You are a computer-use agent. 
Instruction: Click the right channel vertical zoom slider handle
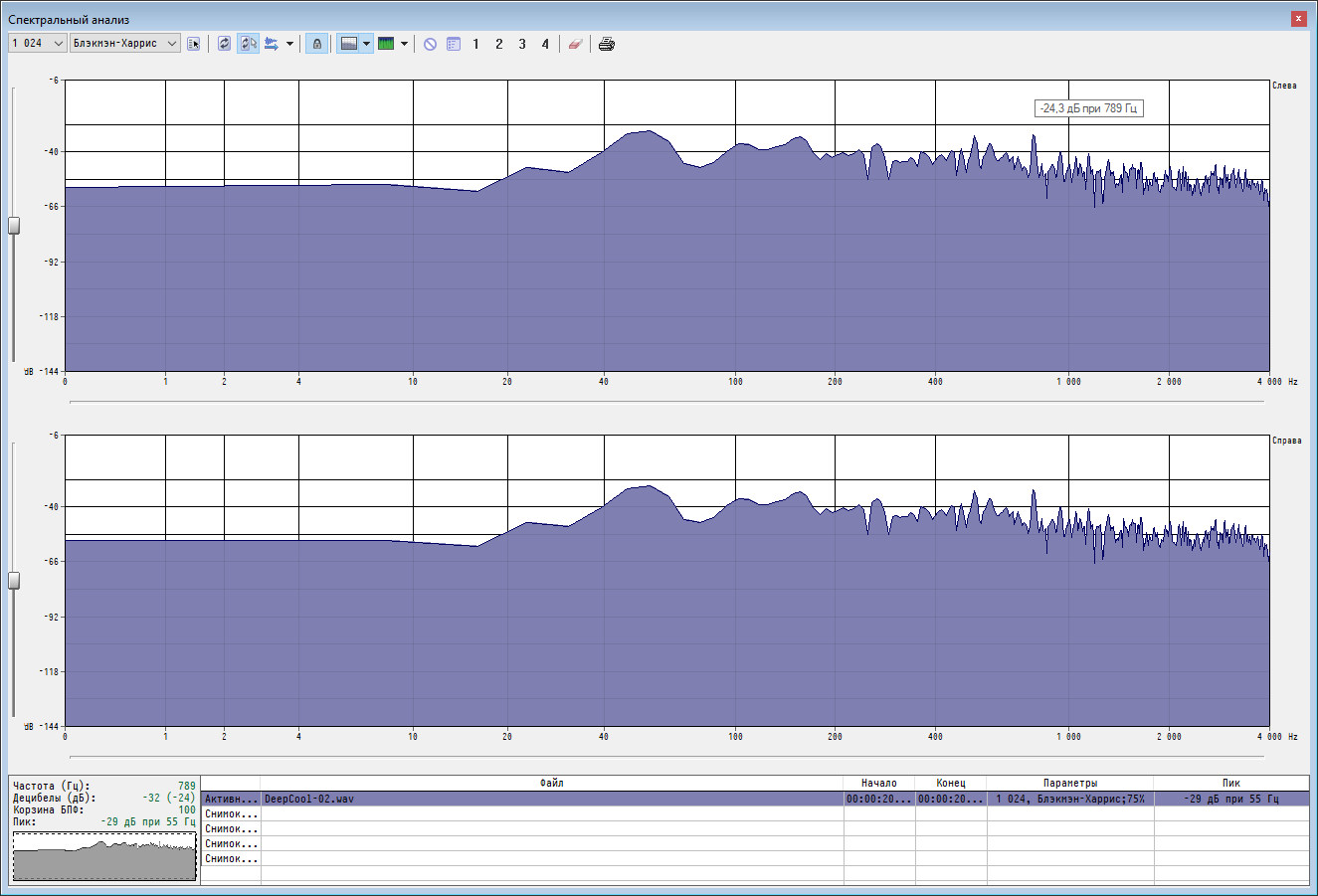coord(14,581)
